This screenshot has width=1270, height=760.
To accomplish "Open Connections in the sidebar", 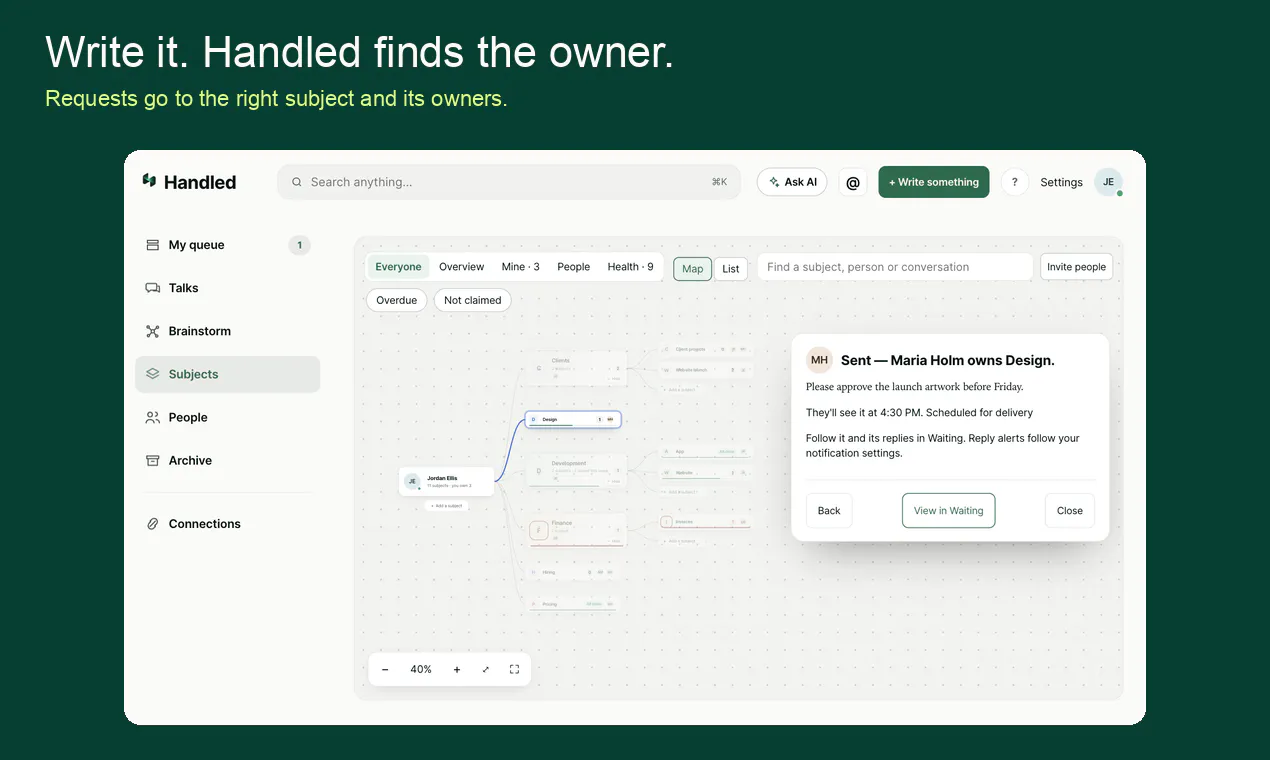I will point(228,523).
